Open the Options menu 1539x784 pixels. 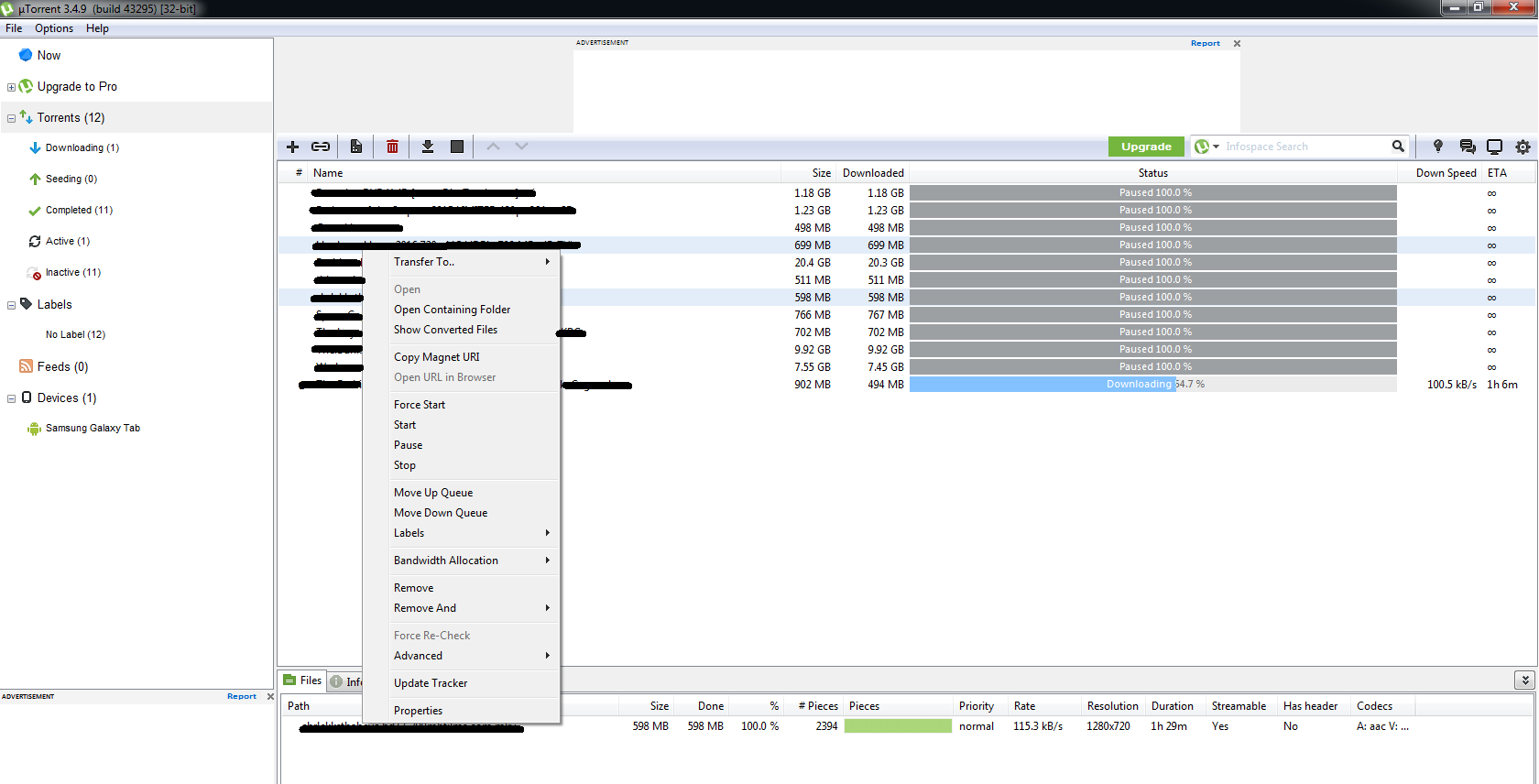[x=54, y=28]
